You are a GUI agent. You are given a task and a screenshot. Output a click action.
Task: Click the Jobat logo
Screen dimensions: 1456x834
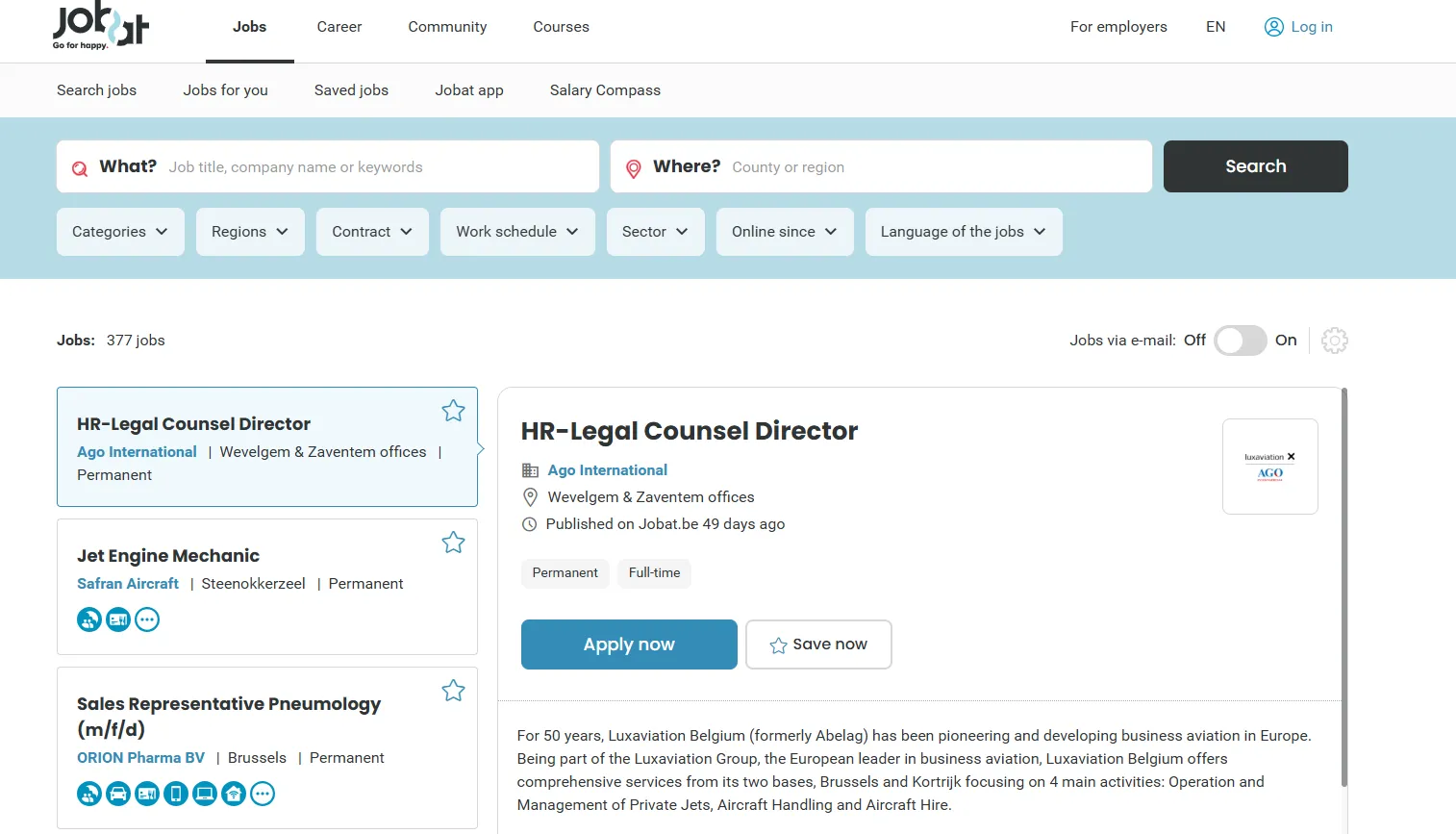[101, 27]
